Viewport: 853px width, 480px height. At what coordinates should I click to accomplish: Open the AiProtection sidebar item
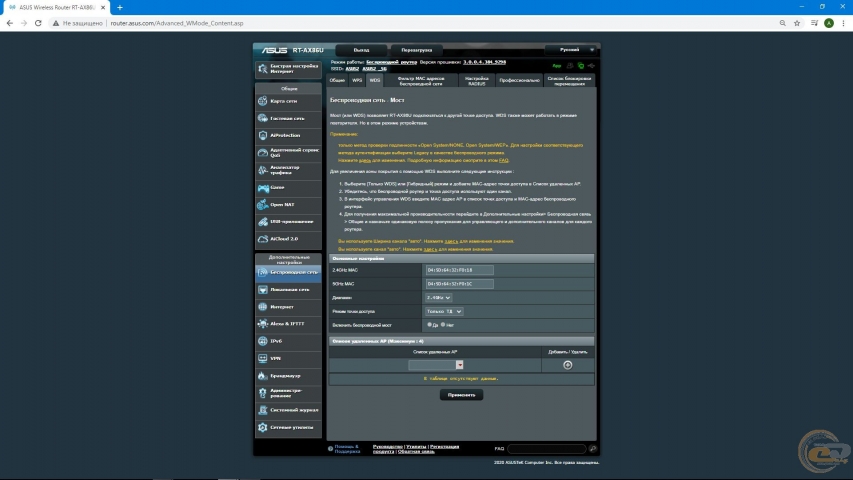[288, 136]
